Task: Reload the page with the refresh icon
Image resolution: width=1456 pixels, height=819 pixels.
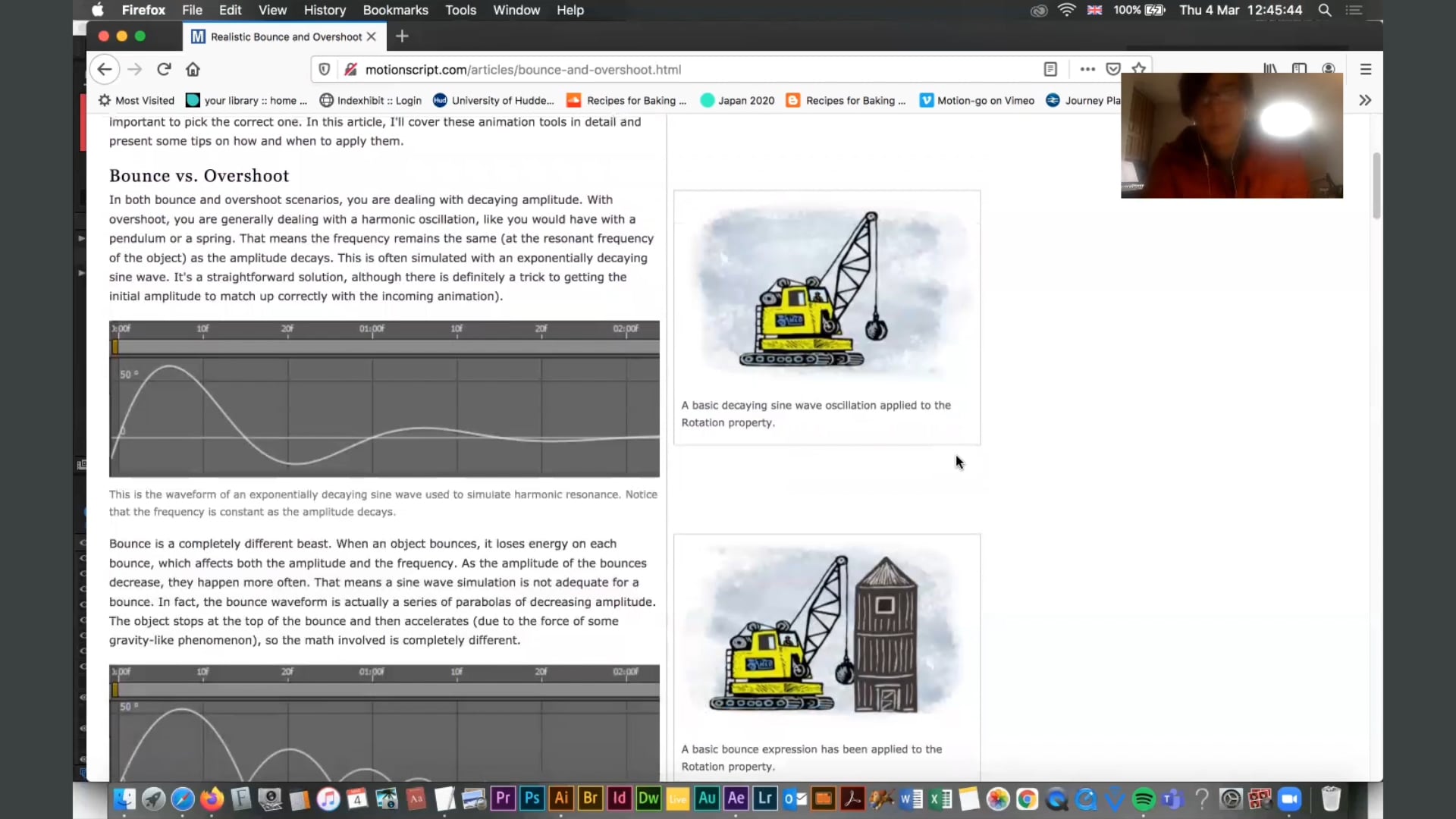Action: (164, 70)
